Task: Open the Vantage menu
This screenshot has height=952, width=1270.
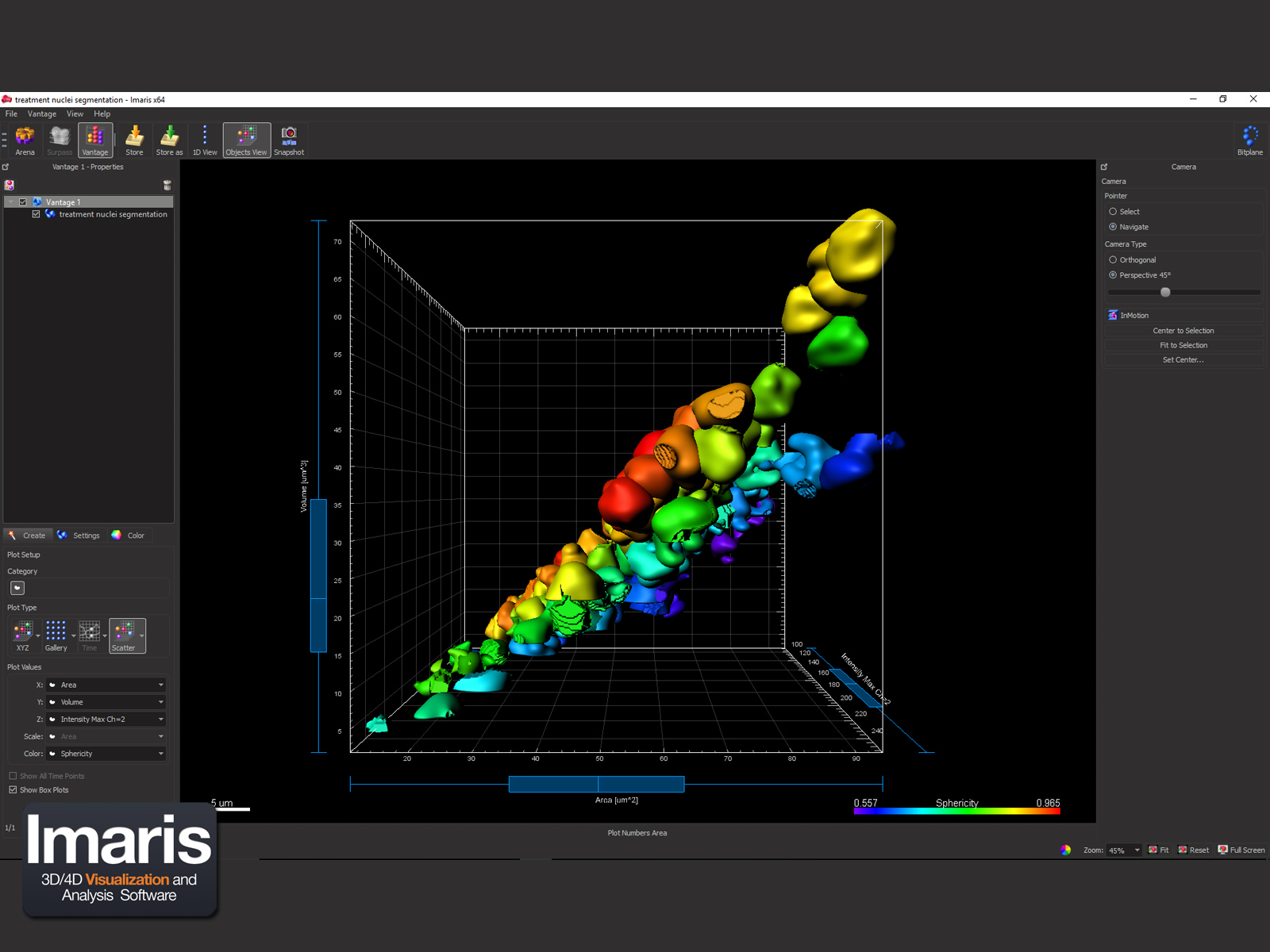Action: (41, 114)
